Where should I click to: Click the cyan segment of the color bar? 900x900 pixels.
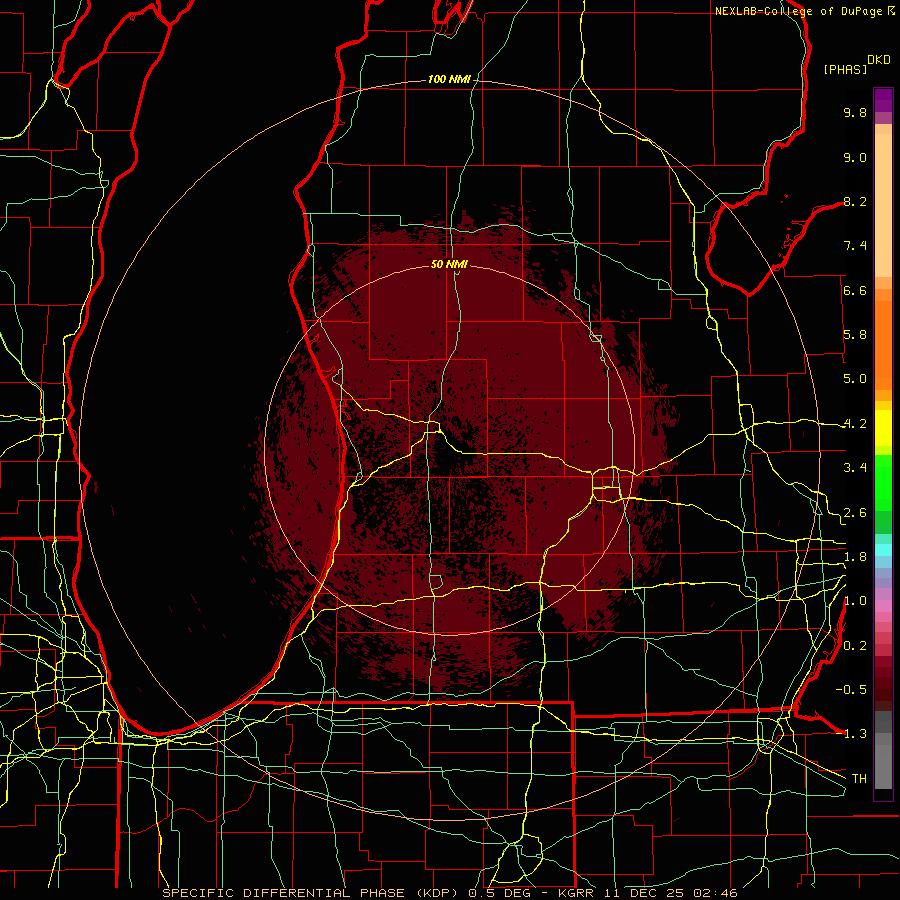[883, 549]
